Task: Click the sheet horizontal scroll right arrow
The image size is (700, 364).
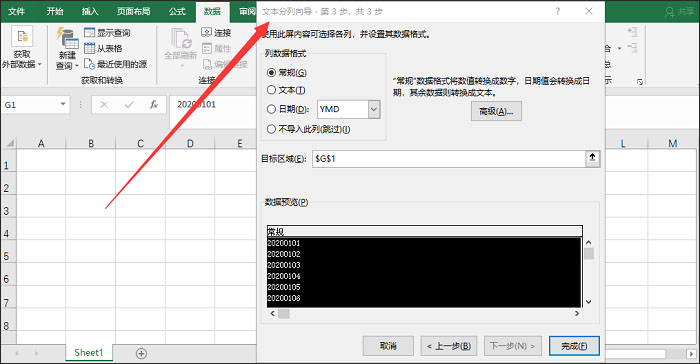Action: click(691, 354)
